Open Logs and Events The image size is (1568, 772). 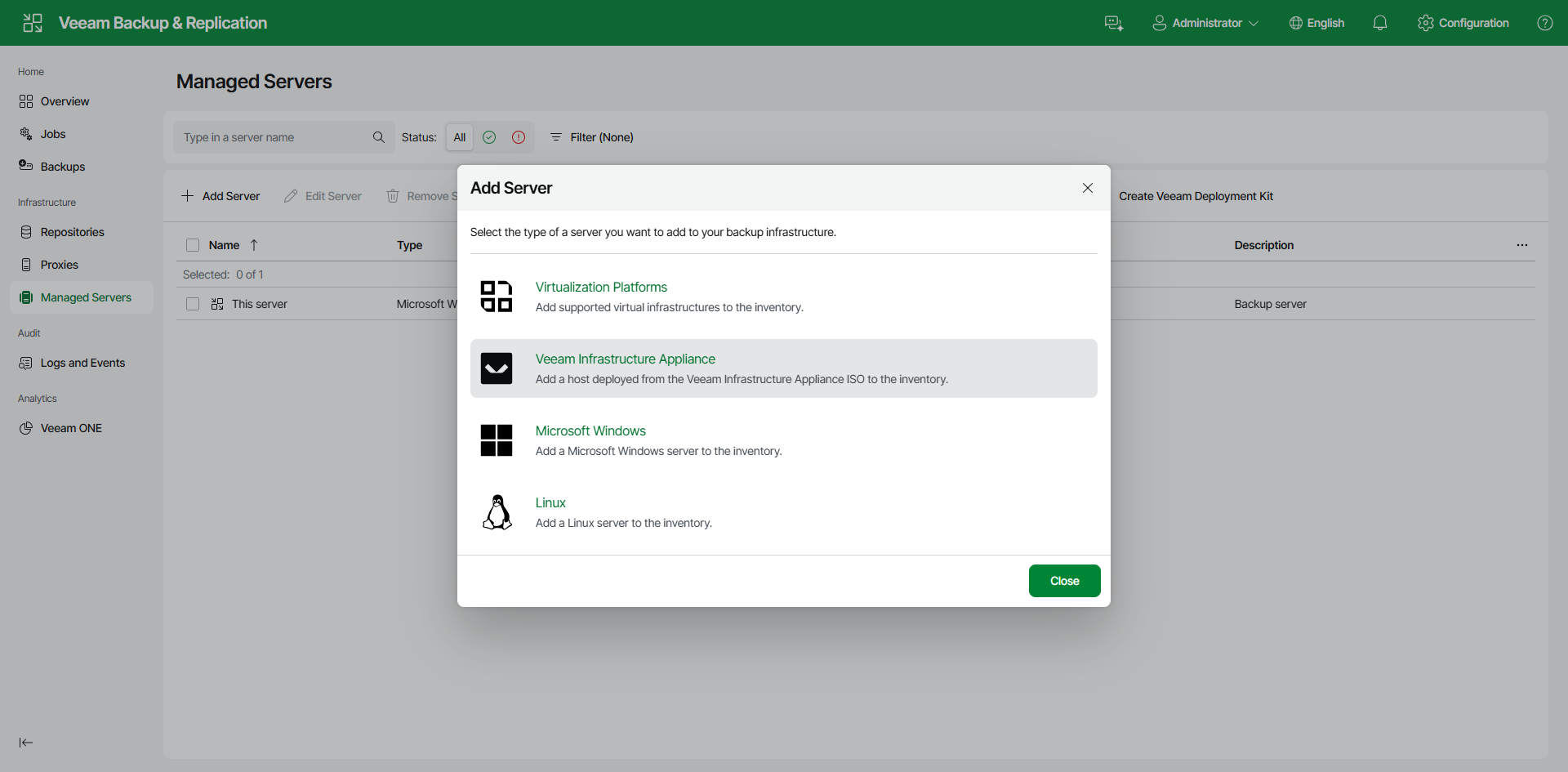pos(82,363)
